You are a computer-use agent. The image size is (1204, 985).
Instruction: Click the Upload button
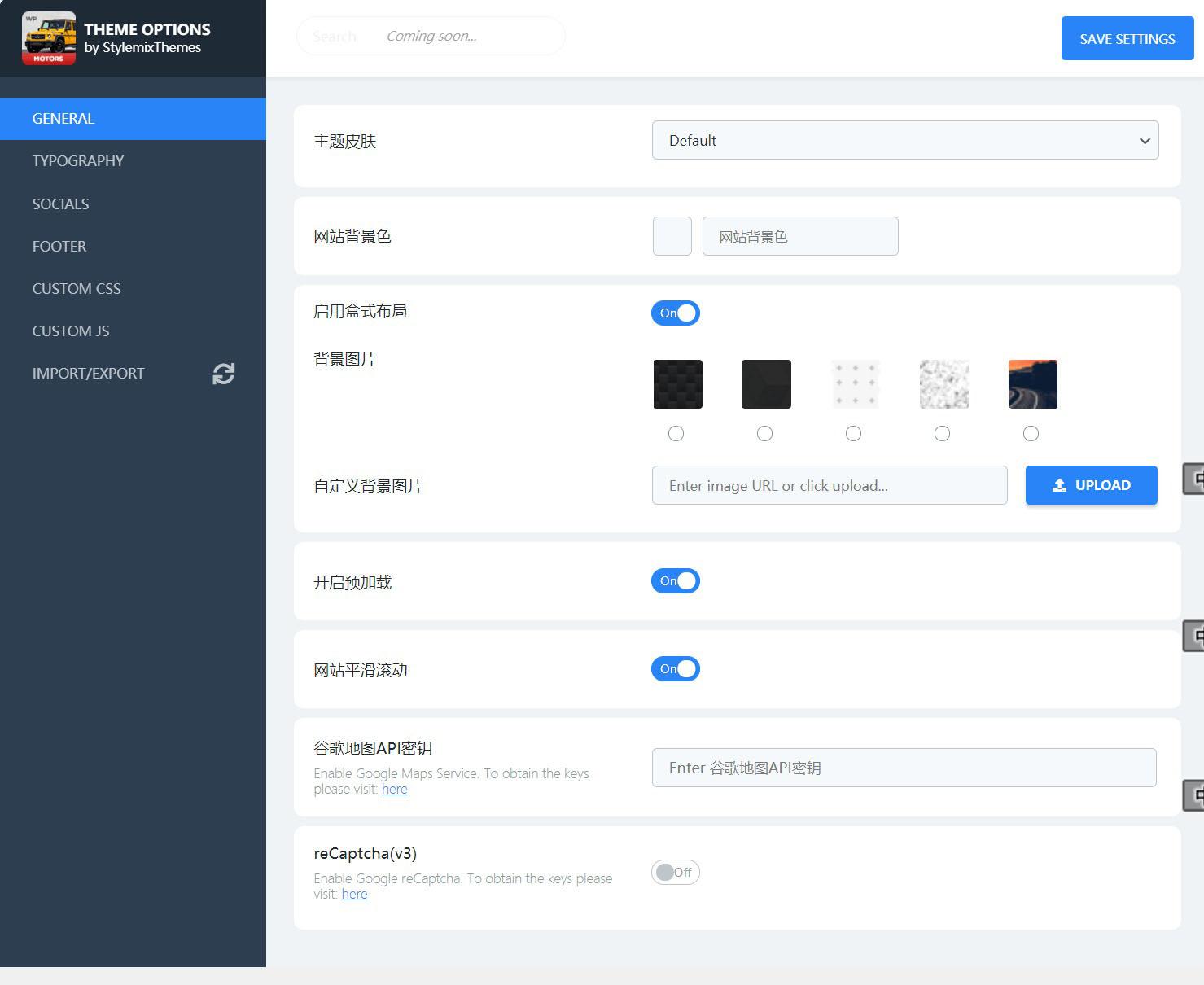click(1092, 485)
